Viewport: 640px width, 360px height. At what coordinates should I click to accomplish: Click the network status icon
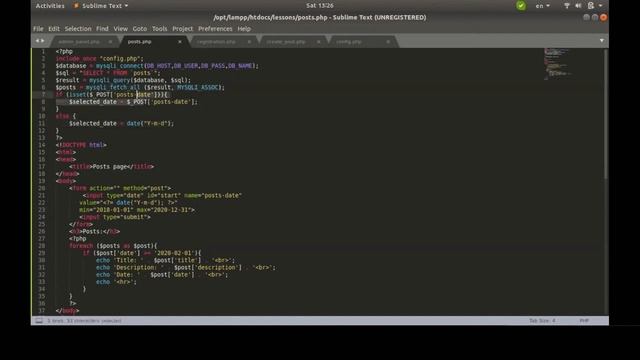pyautogui.click(x=567, y=6)
